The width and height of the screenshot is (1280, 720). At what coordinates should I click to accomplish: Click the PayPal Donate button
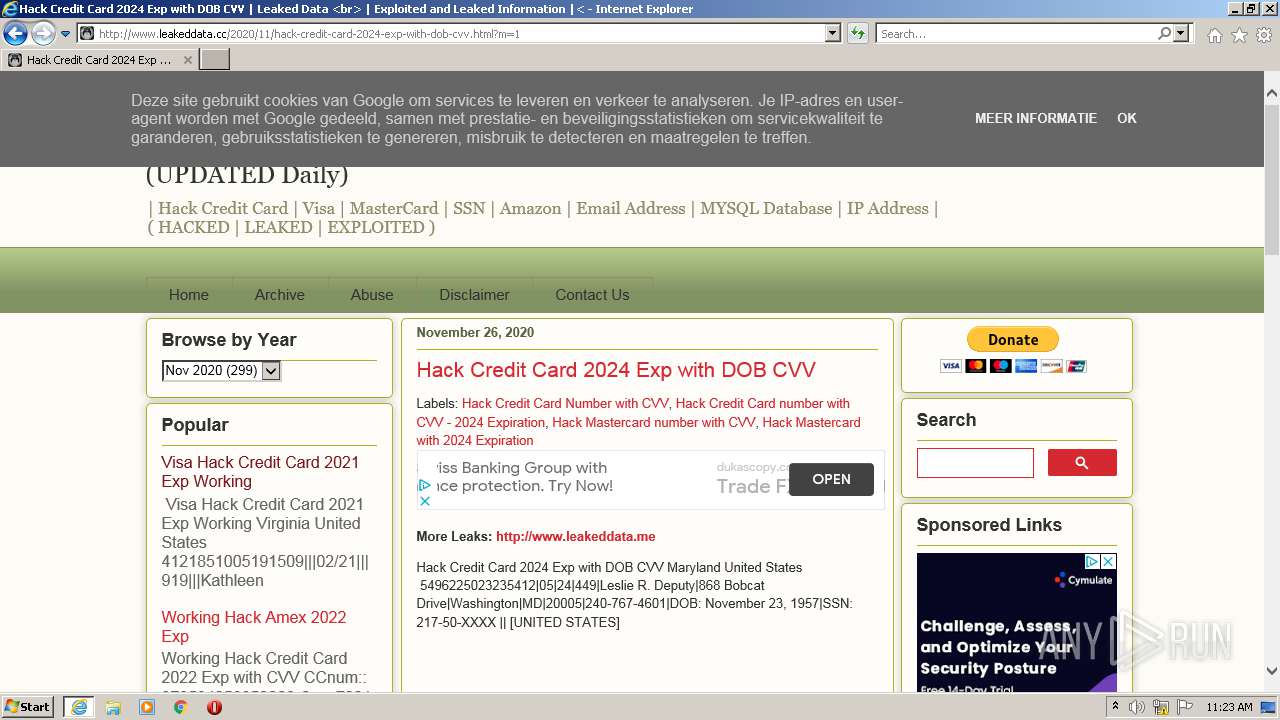[x=1013, y=340]
